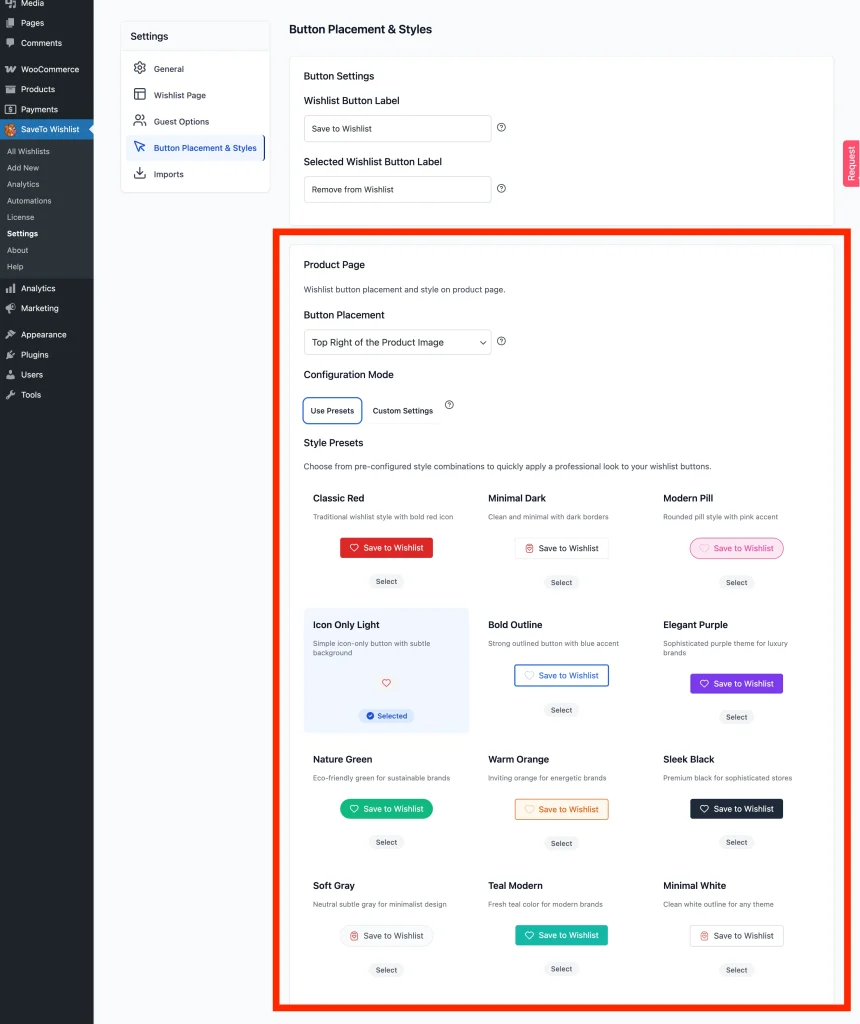Click black Sleek Black Save to Wishlist preview
The width and height of the screenshot is (860, 1024).
(737, 808)
